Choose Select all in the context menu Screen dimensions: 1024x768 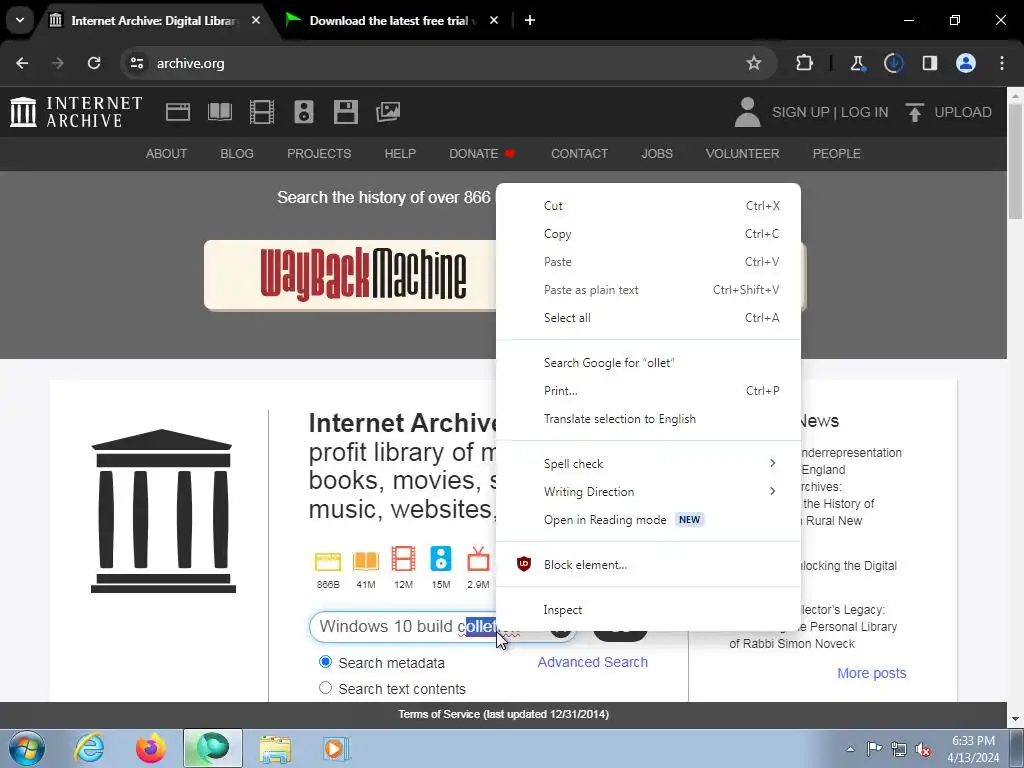(x=648, y=318)
